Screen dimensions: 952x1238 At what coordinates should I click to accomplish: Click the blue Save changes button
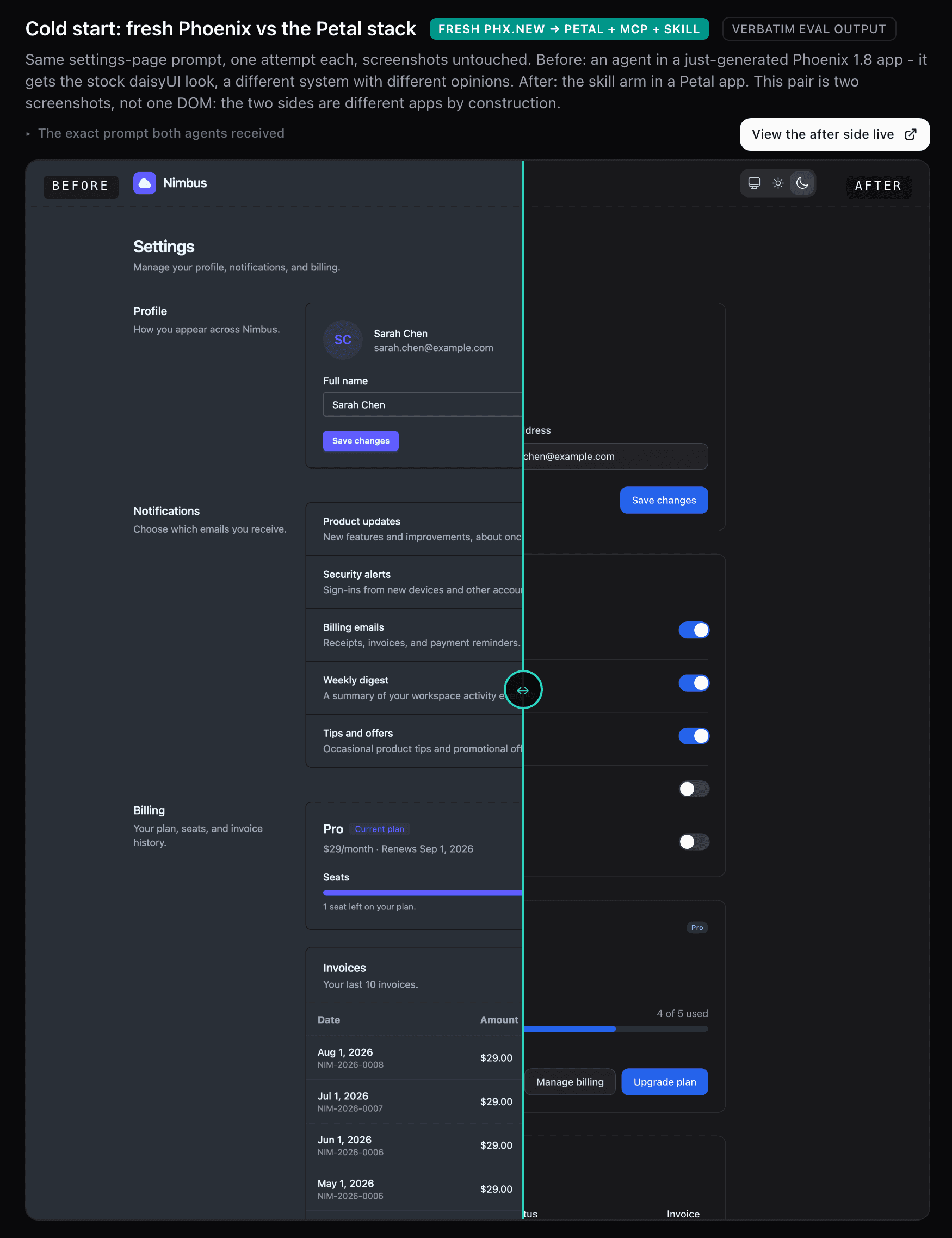coord(664,501)
